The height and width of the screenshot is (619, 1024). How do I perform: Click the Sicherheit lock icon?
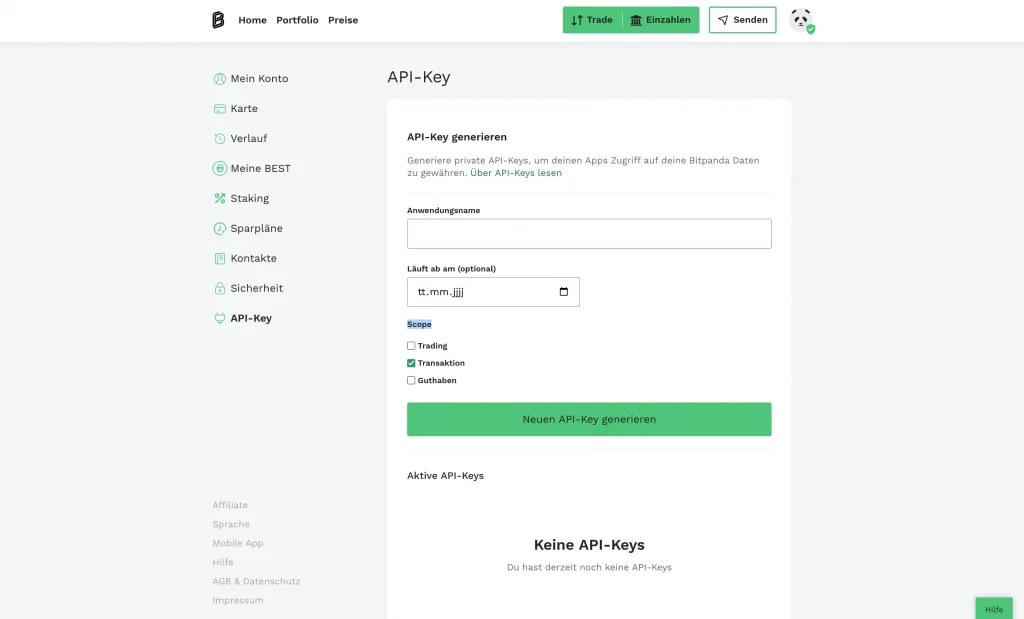(220, 289)
